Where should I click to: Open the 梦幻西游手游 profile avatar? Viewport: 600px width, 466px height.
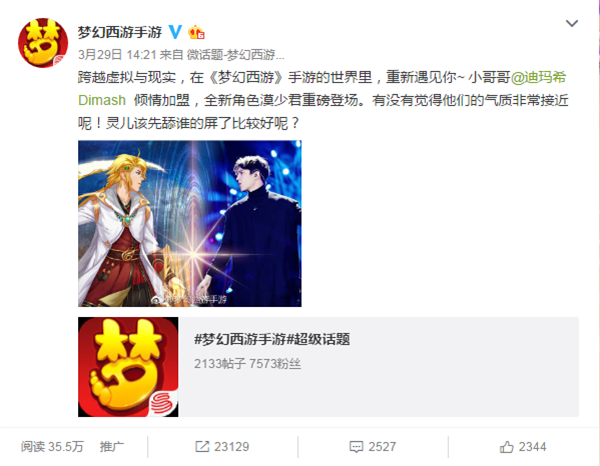tap(43, 42)
